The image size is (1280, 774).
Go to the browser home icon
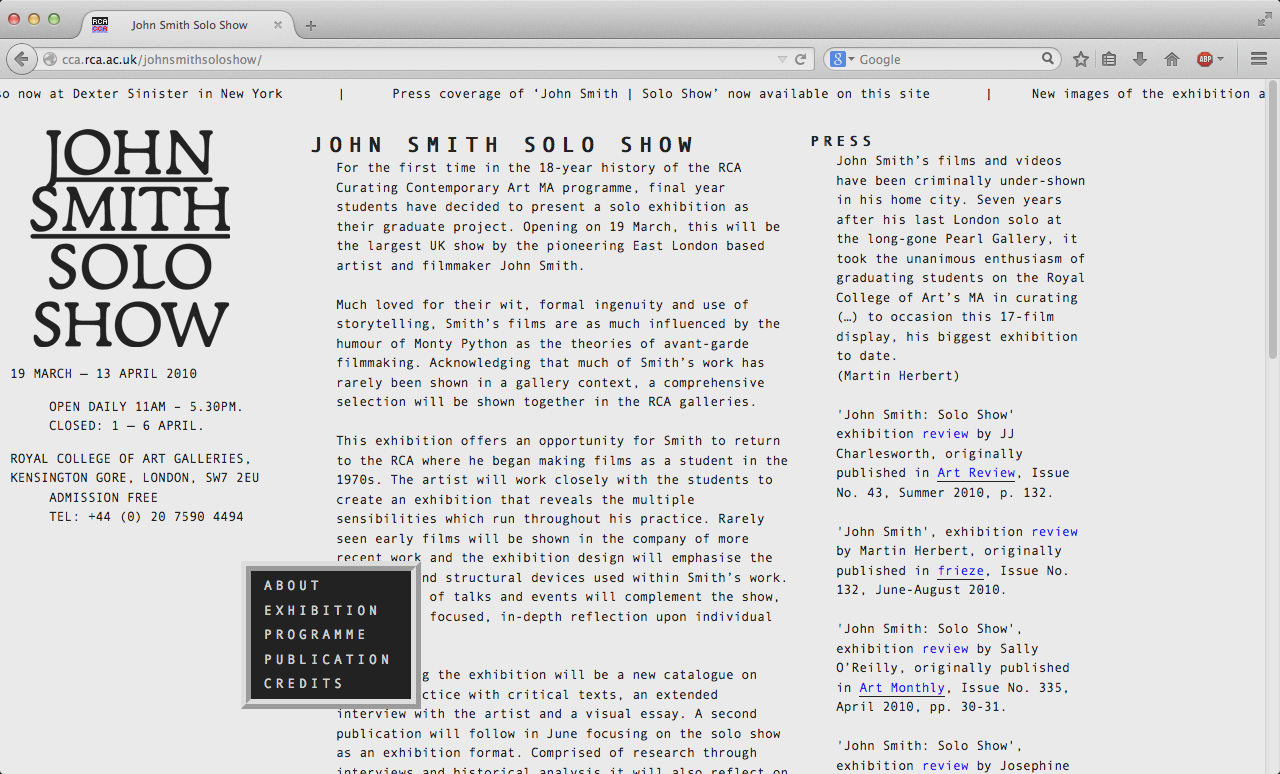coord(1171,59)
